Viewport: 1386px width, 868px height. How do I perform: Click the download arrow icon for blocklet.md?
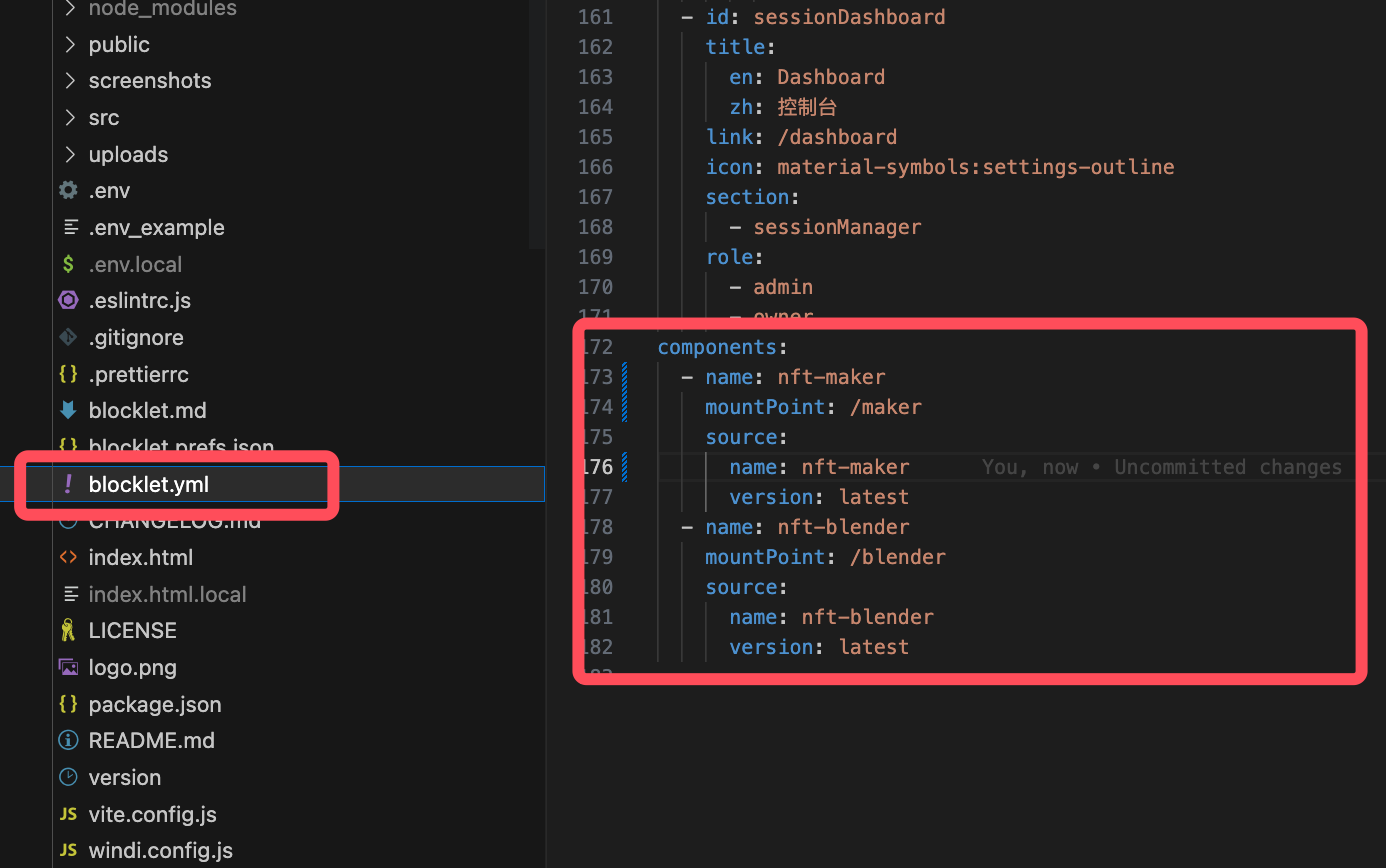click(68, 410)
